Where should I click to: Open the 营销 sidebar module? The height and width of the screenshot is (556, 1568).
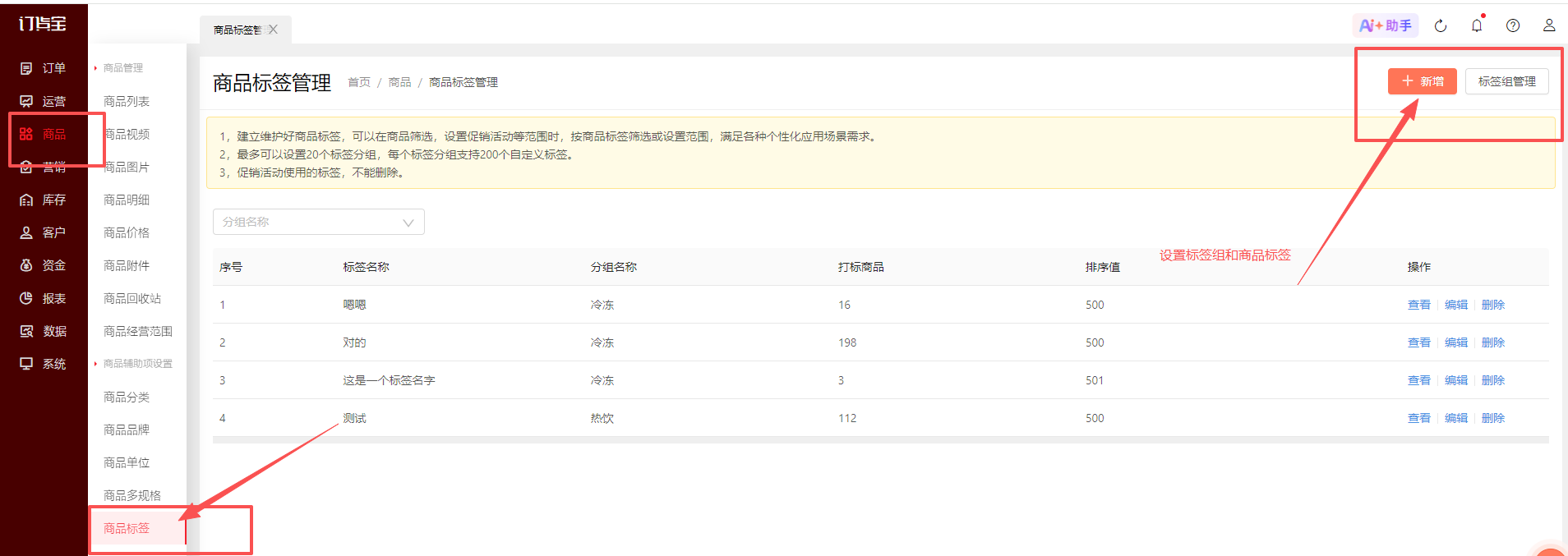[43, 167]
